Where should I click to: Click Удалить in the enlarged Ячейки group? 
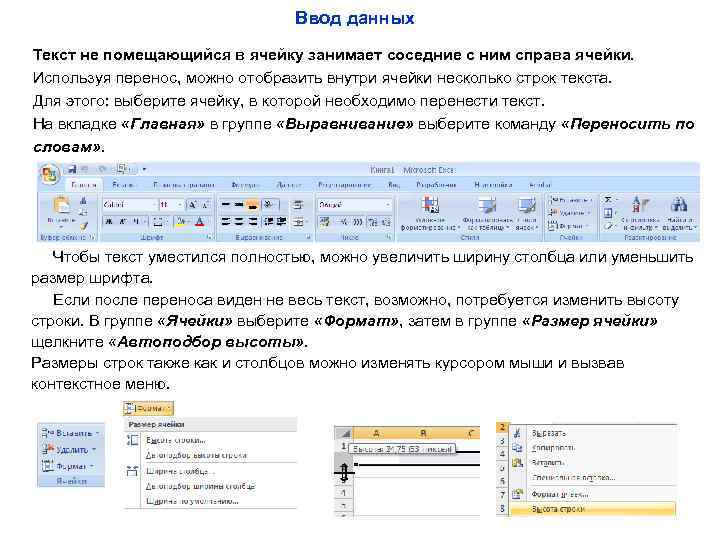pyautogui.click(x=69, y=450)
